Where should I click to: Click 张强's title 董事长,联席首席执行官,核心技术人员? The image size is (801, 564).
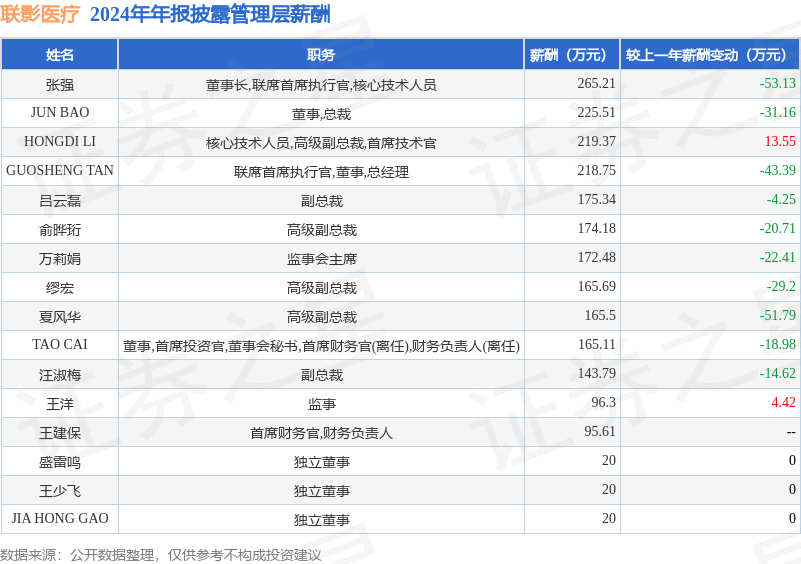(x=321, y=84)
